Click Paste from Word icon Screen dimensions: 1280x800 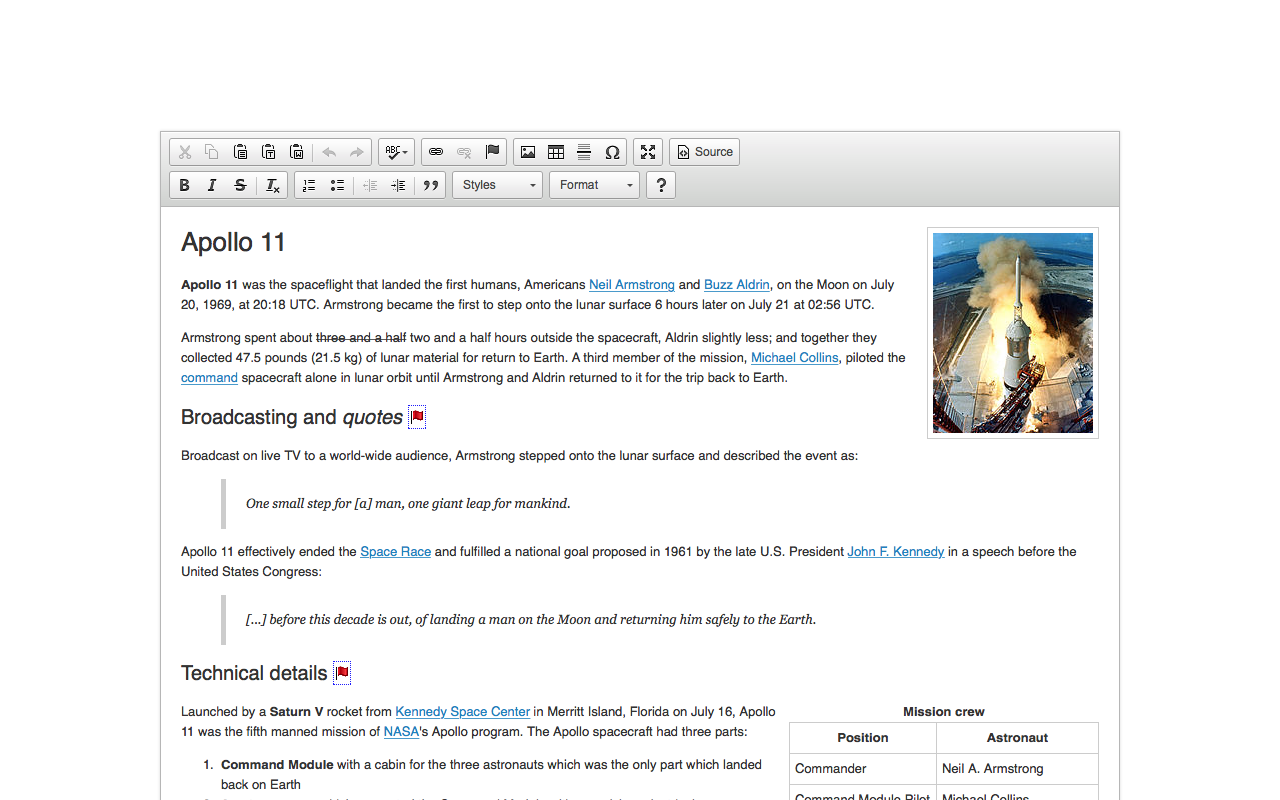click(296, 152)
